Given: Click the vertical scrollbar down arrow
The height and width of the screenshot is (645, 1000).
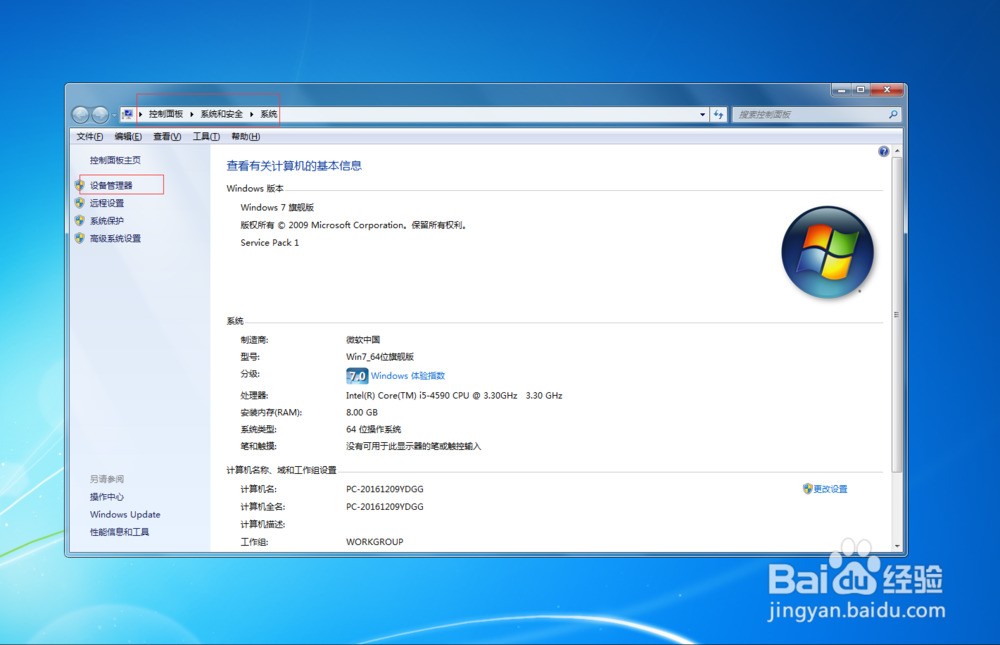Looking at the screenshot, I should pyautogui.click(x=897, y=546).
